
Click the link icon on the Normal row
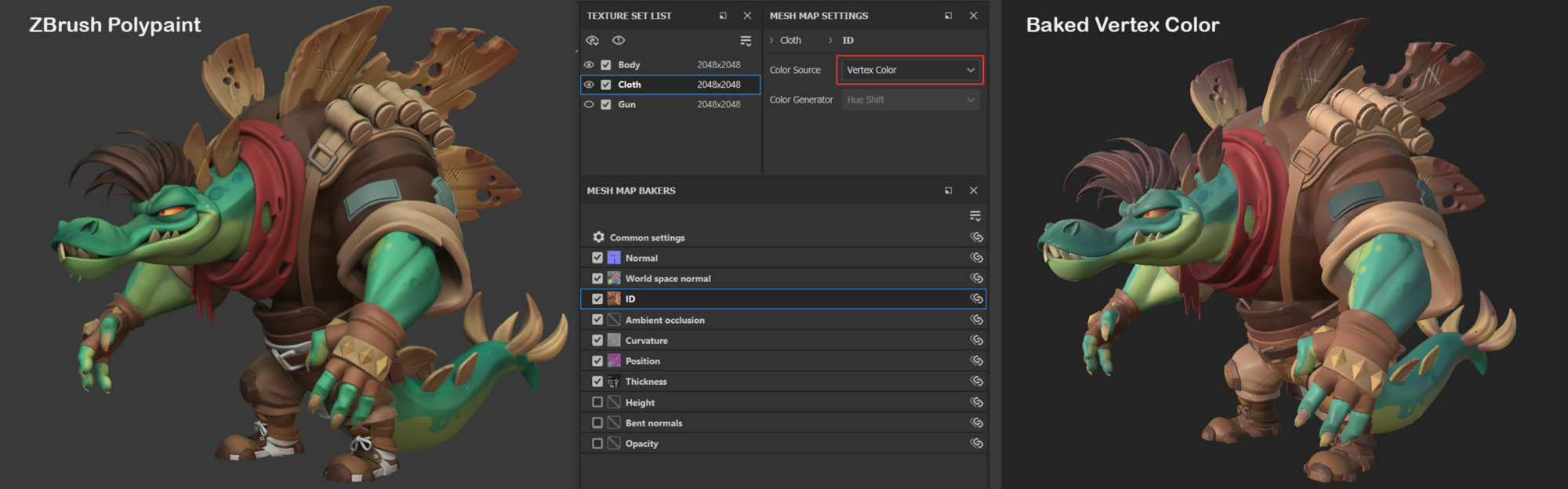(x=976, y=258)
